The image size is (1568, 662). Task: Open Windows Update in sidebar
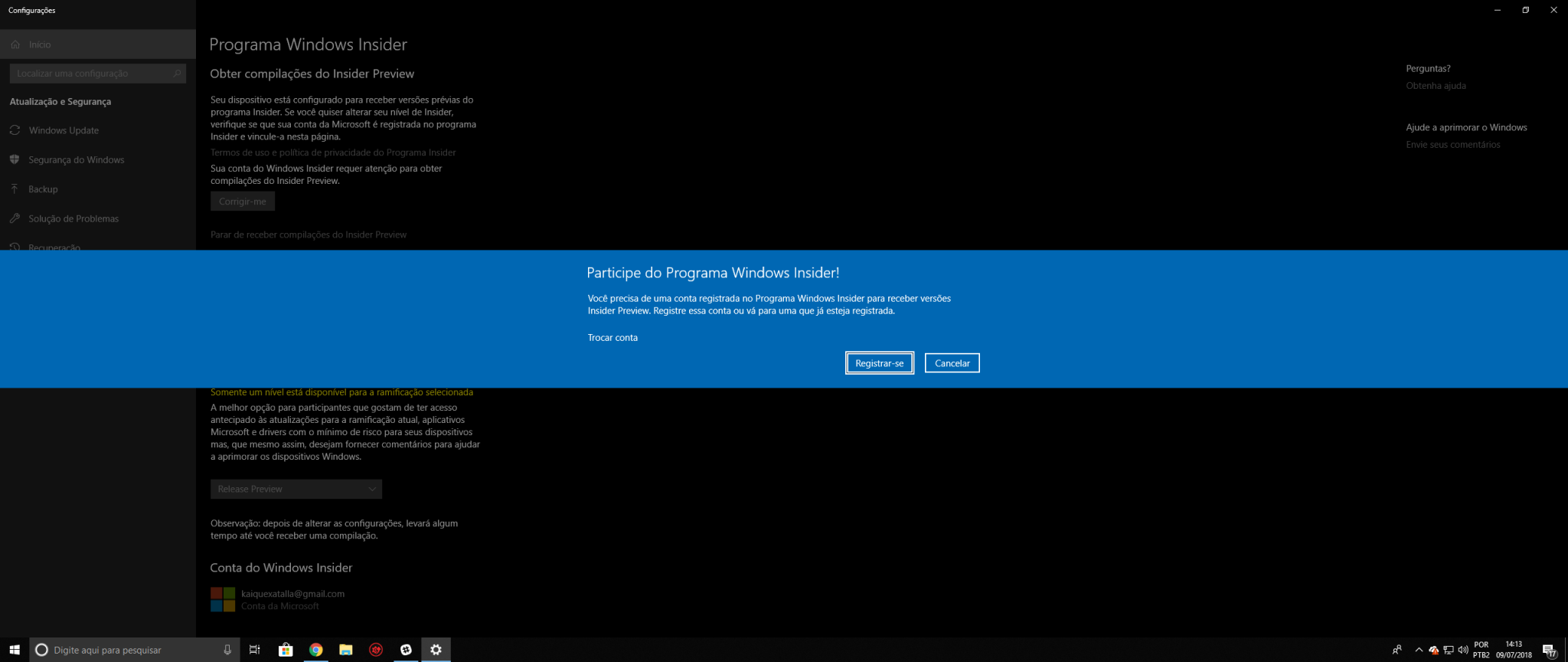98,130
